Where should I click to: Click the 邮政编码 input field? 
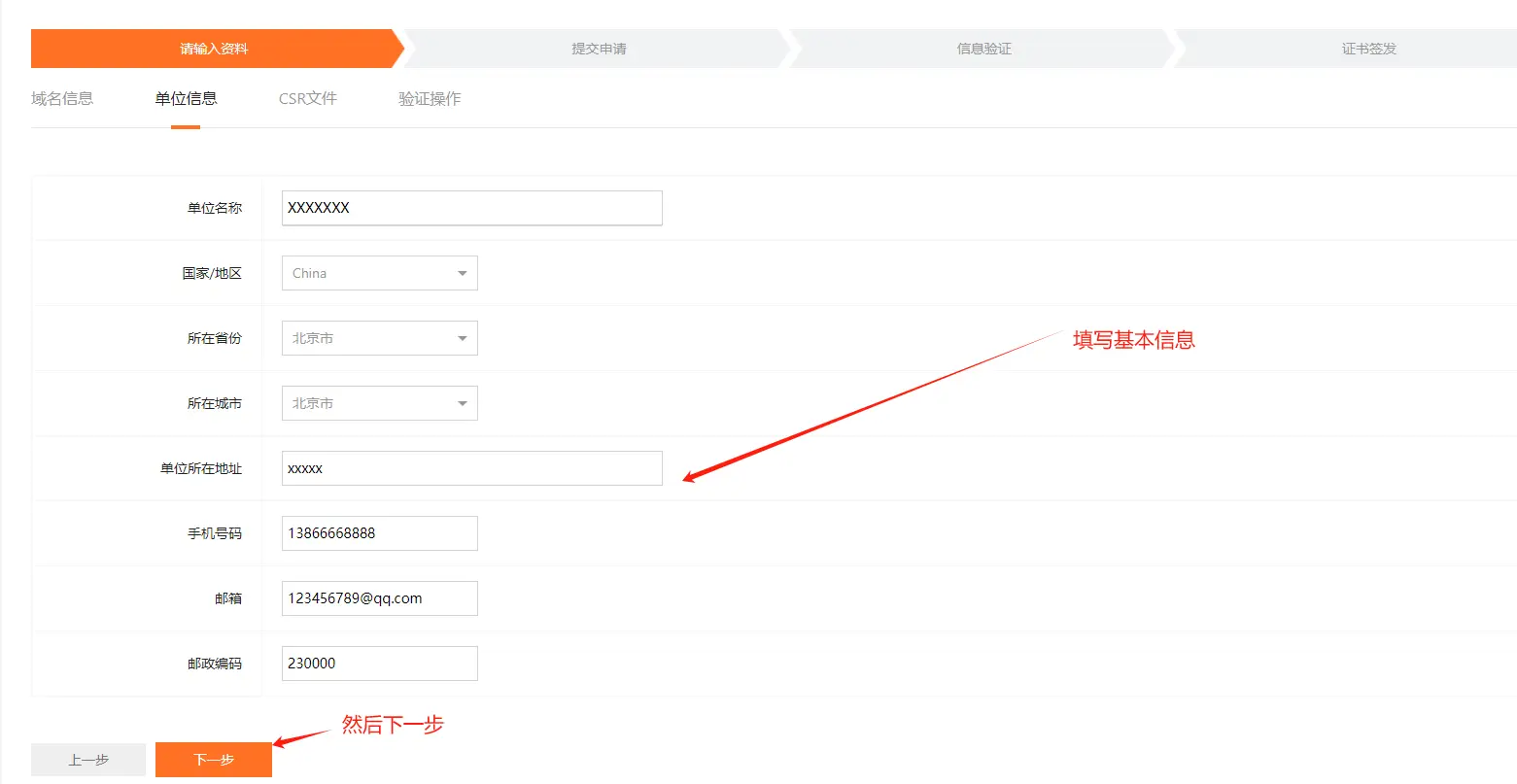pyautogui.click(x=379, y=664)
